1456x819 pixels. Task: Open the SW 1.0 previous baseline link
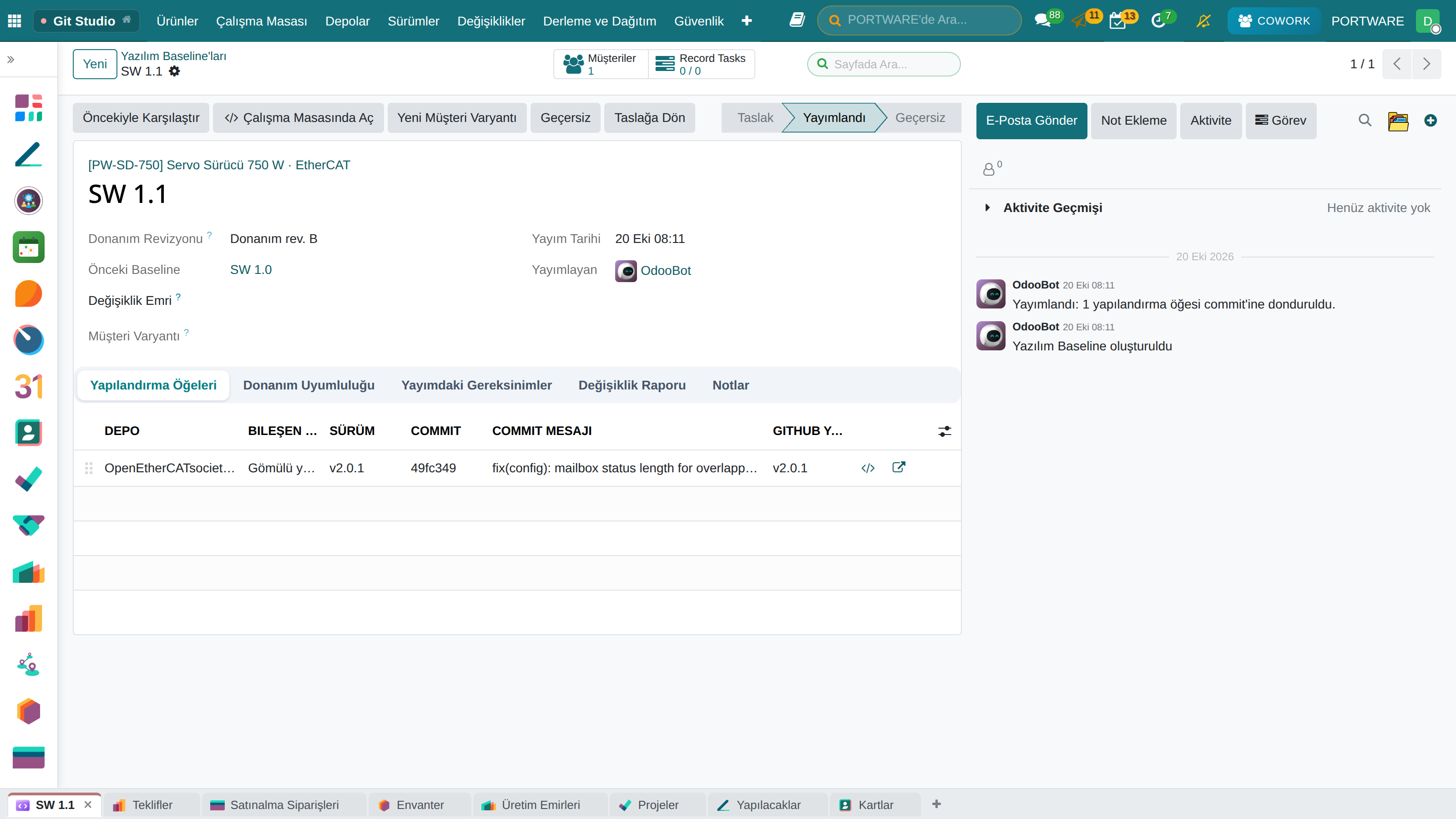coord(251,270)
